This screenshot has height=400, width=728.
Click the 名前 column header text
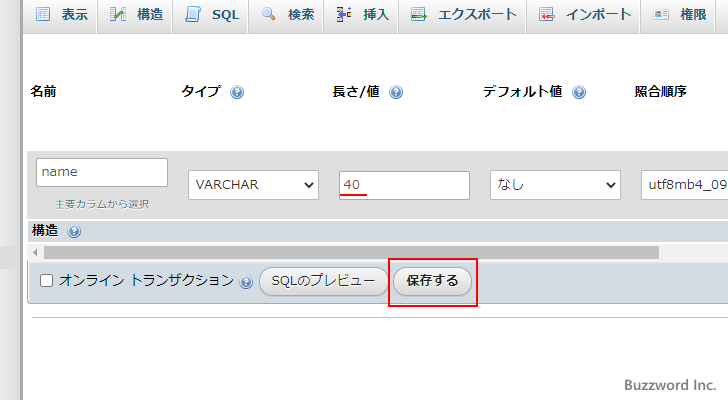coord(43,91)
